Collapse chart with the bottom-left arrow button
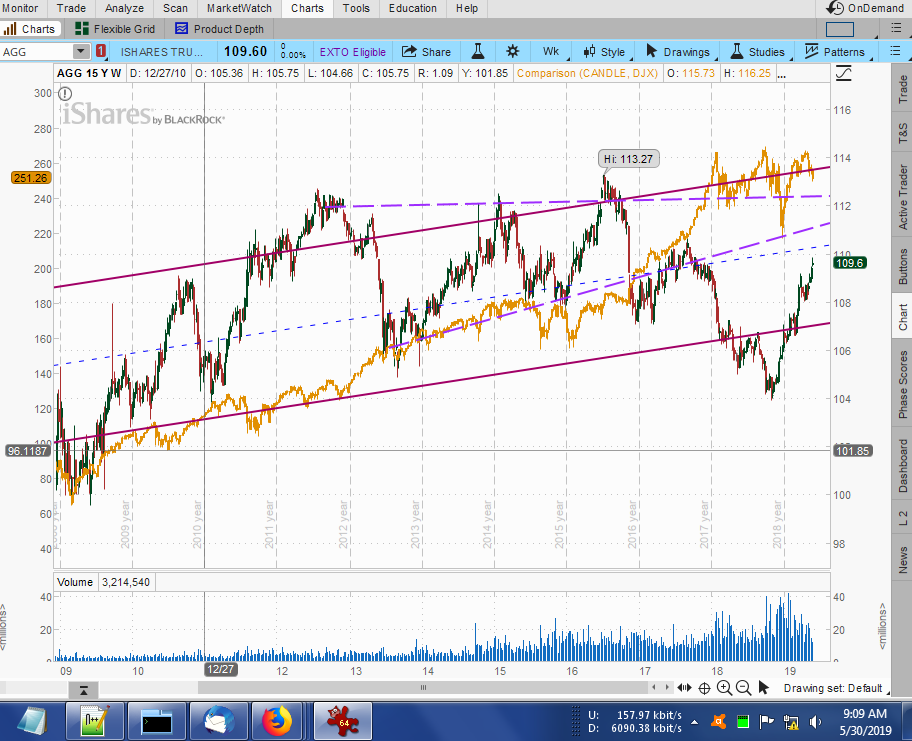 point(84,690)
